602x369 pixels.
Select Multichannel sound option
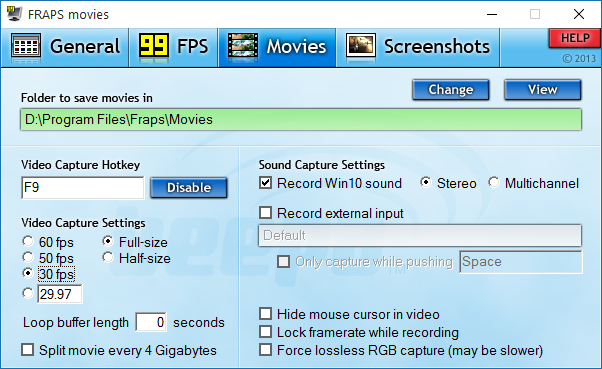[x=494, y=182]
